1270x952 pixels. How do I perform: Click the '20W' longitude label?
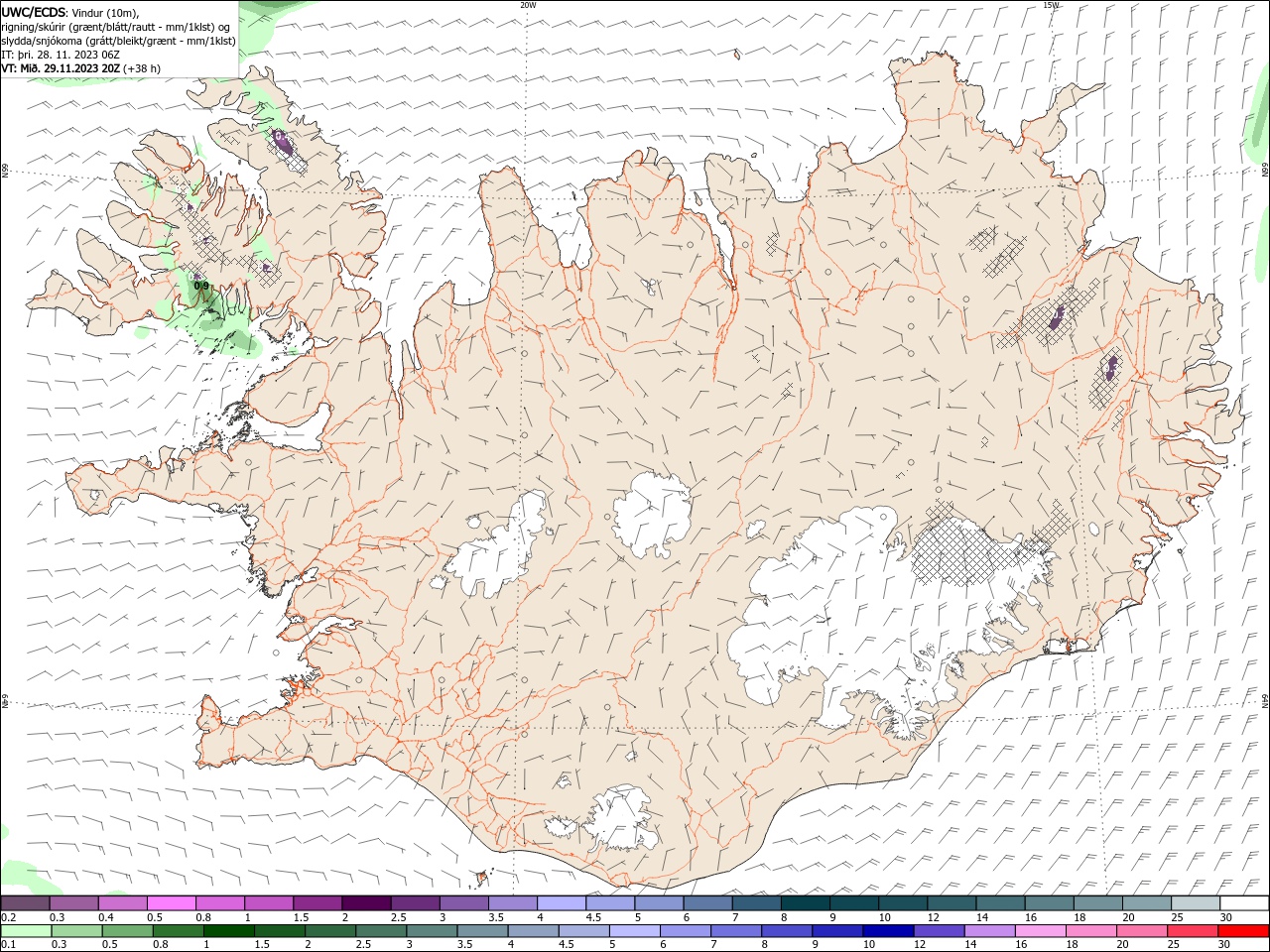coord(528,5)
